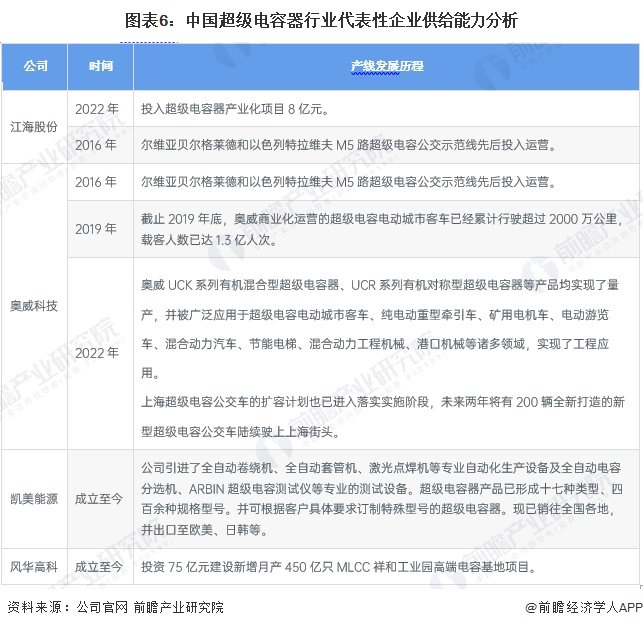Click the @前瞻经济学人APP attribution
643x628 pixels.
[584, 607]
